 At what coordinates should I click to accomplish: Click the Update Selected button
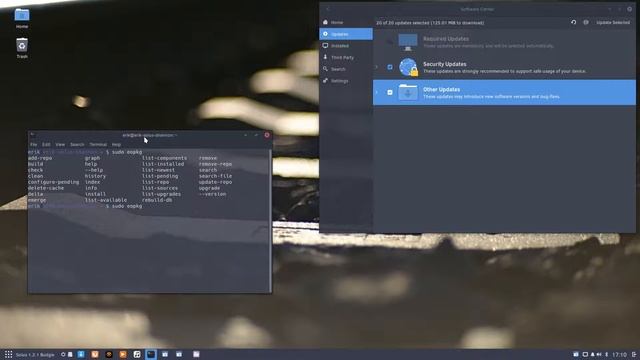[x=613, y=22]
